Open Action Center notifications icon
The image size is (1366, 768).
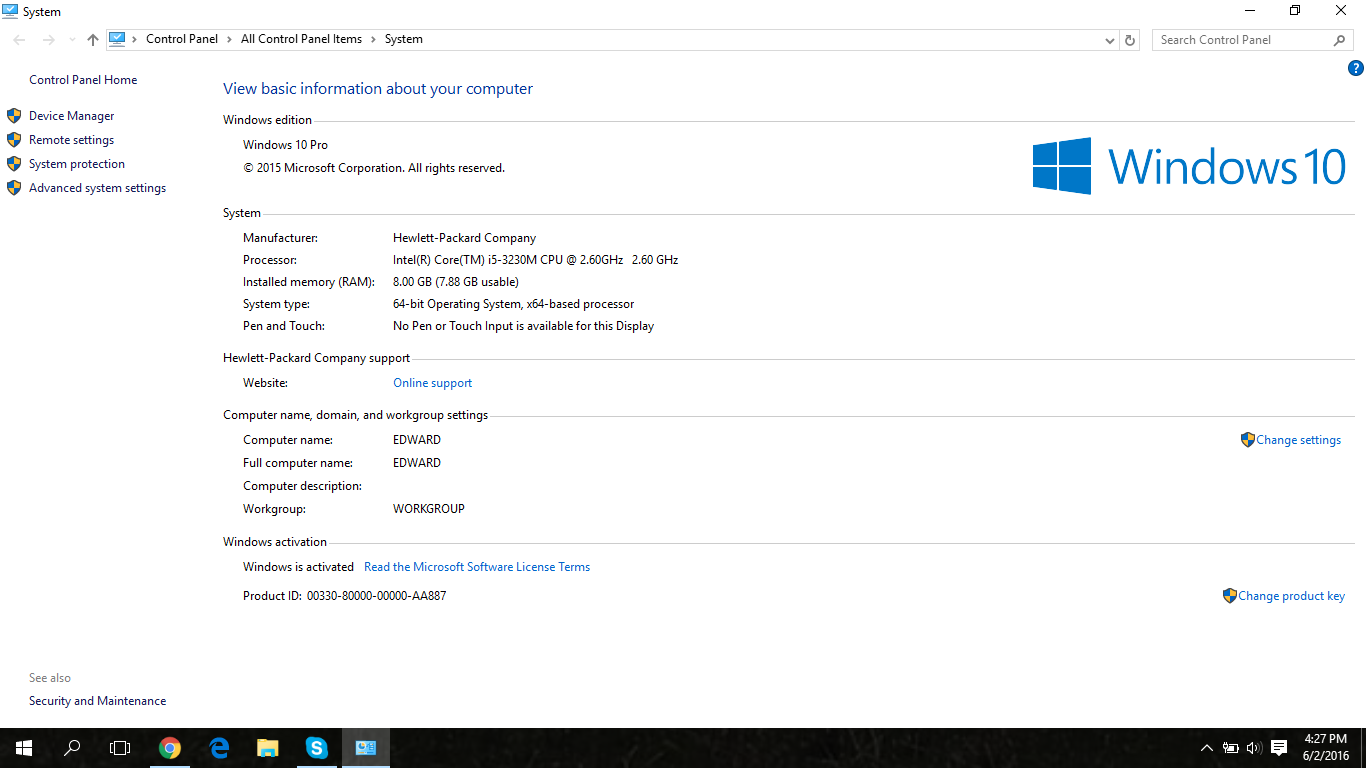pyautogui.click(x=1279, y=748)
